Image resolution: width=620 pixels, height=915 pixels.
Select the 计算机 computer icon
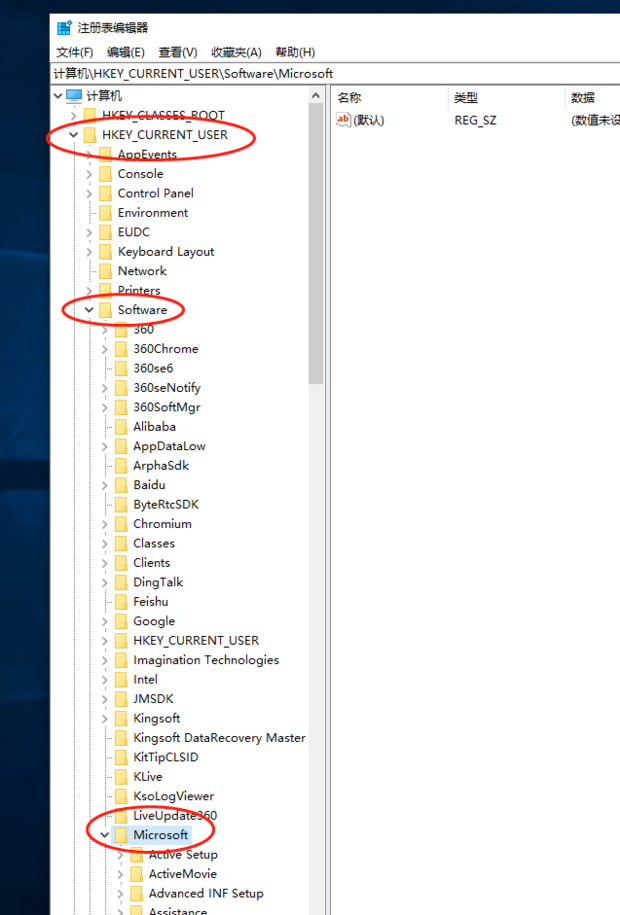click(74, 95)
